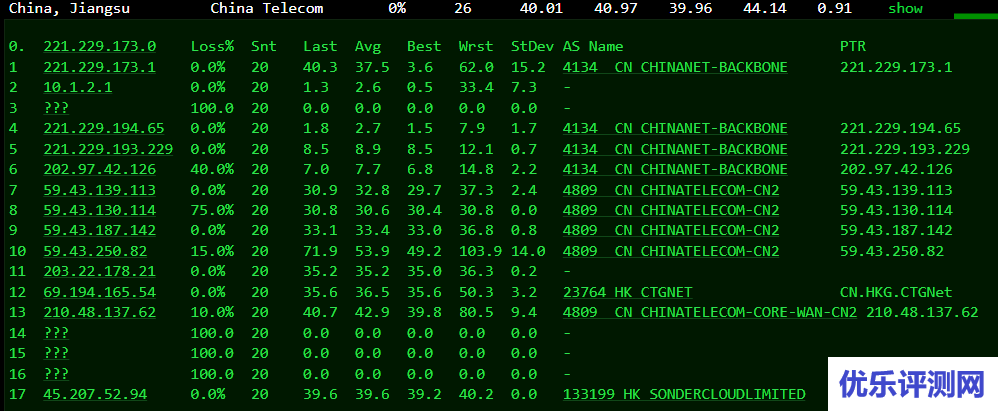This screenshot has height=411, width=998.
Task: Open hop 6 IP link 202.97.42.126
Action: [x=99, y=169]
